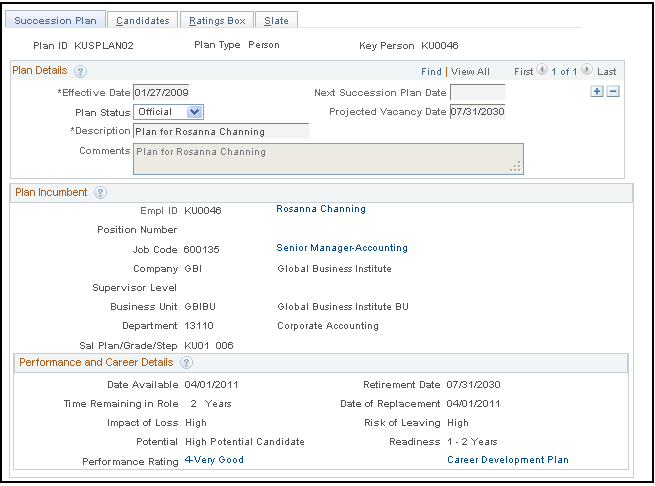Click the Effective Date field

tap(161, 93)
